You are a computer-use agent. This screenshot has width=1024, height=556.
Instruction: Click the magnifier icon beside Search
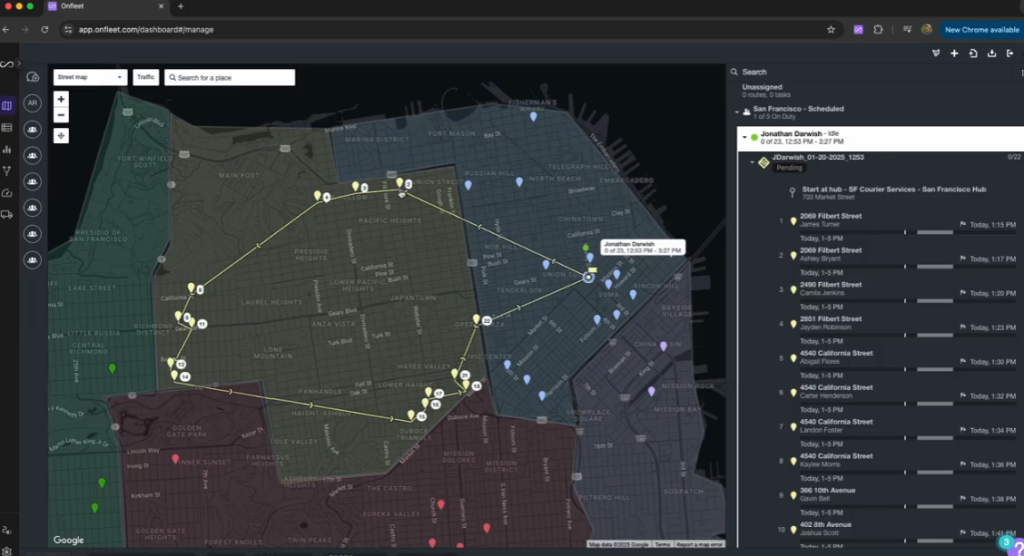[x=734, y=72]
